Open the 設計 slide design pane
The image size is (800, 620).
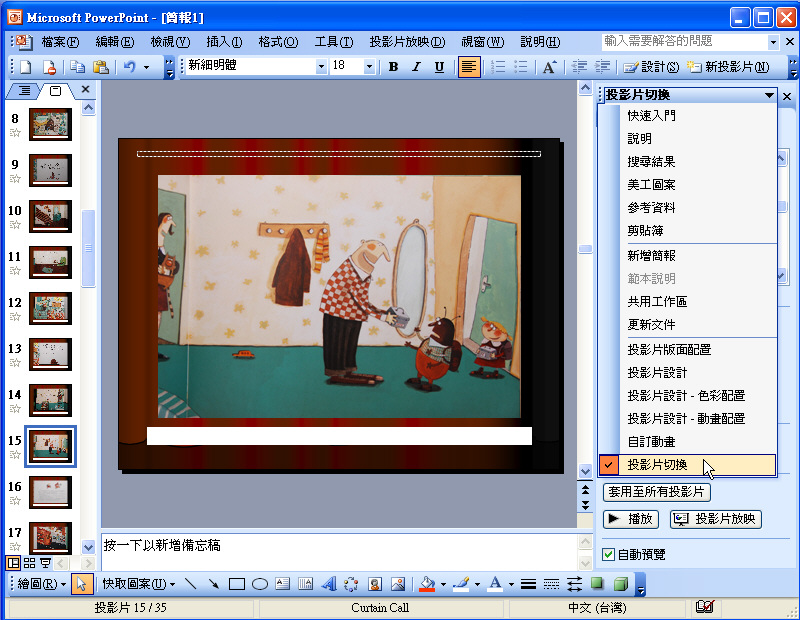[x=652, y=67]
